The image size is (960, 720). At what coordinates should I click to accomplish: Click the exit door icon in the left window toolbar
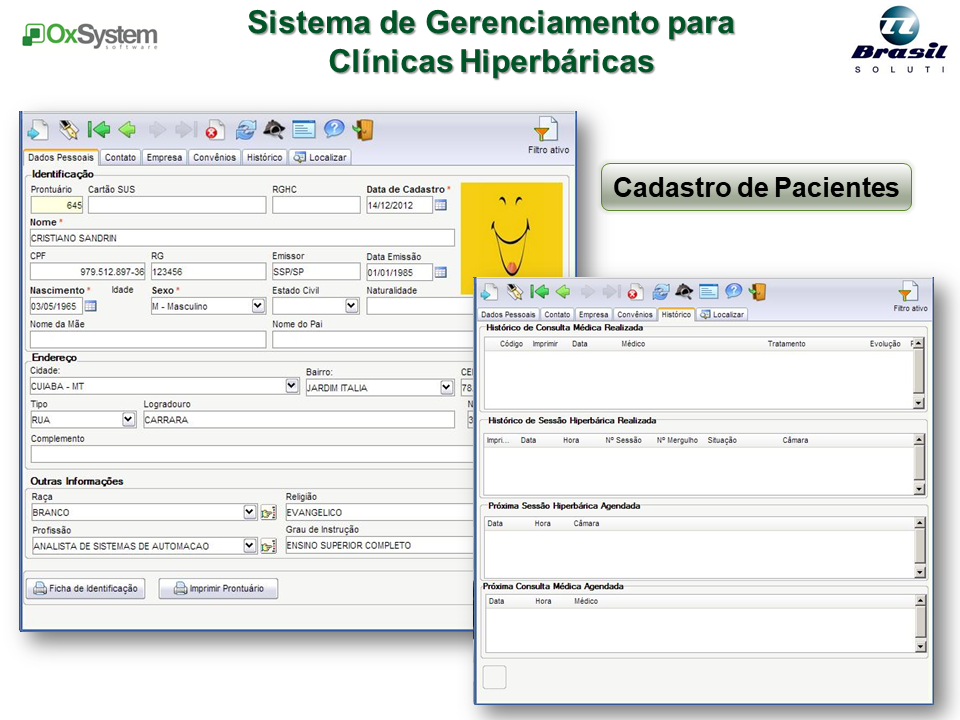[x=363, y=129]
